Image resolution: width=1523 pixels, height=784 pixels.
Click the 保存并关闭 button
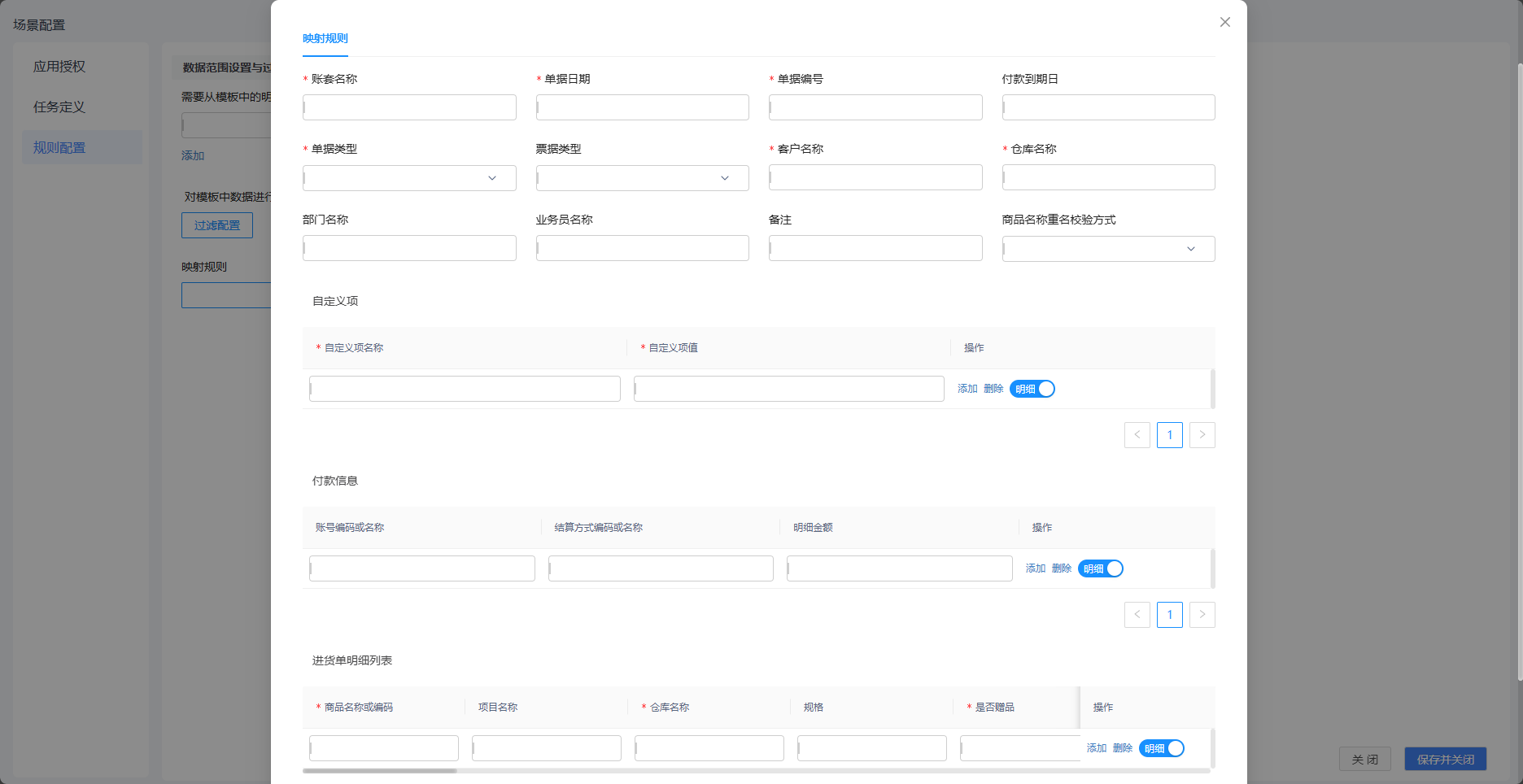pos(1446,759)
